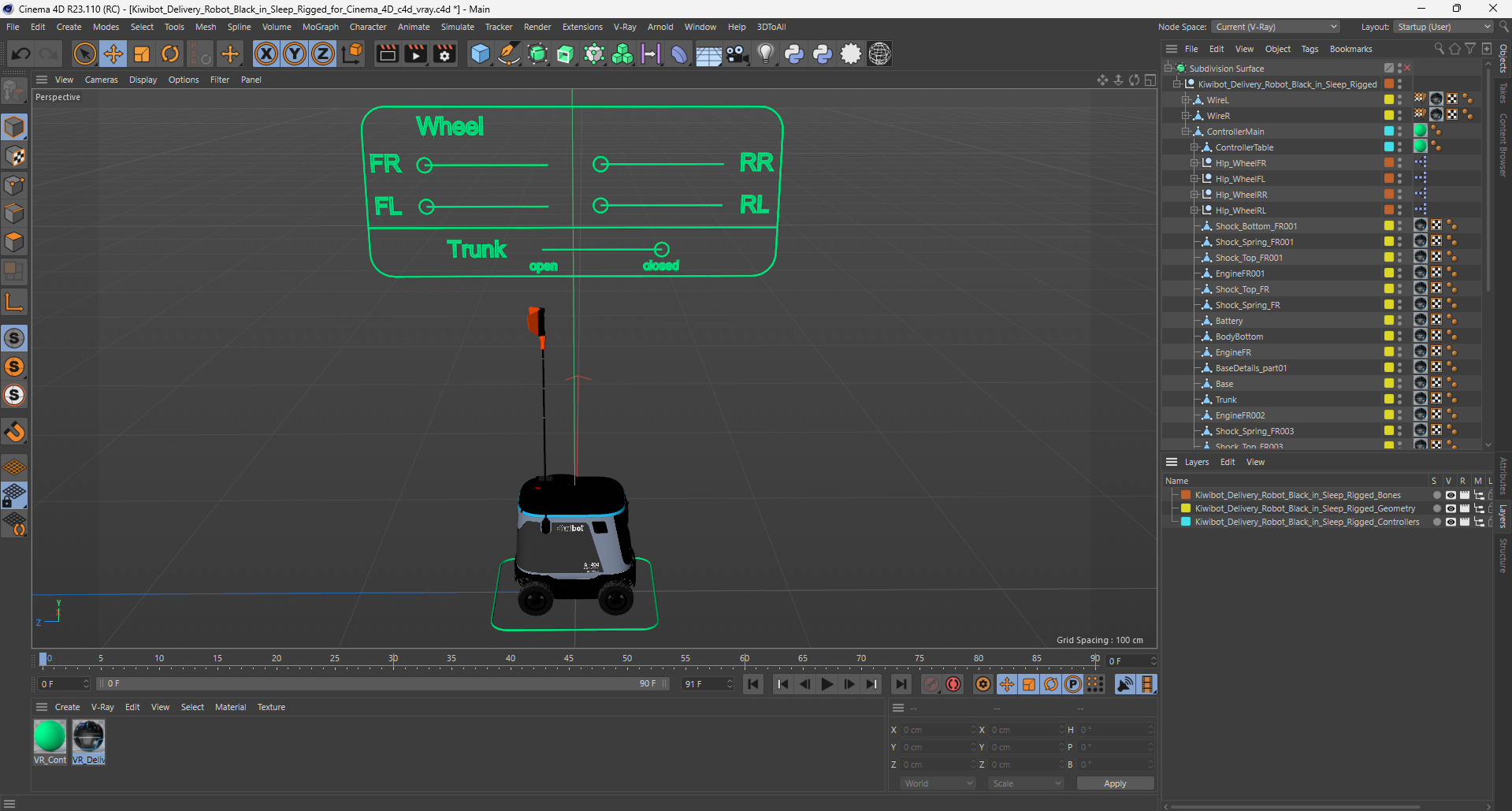Open Object Manager Tags menu

pyautogui.click(x=1310, y=49)
